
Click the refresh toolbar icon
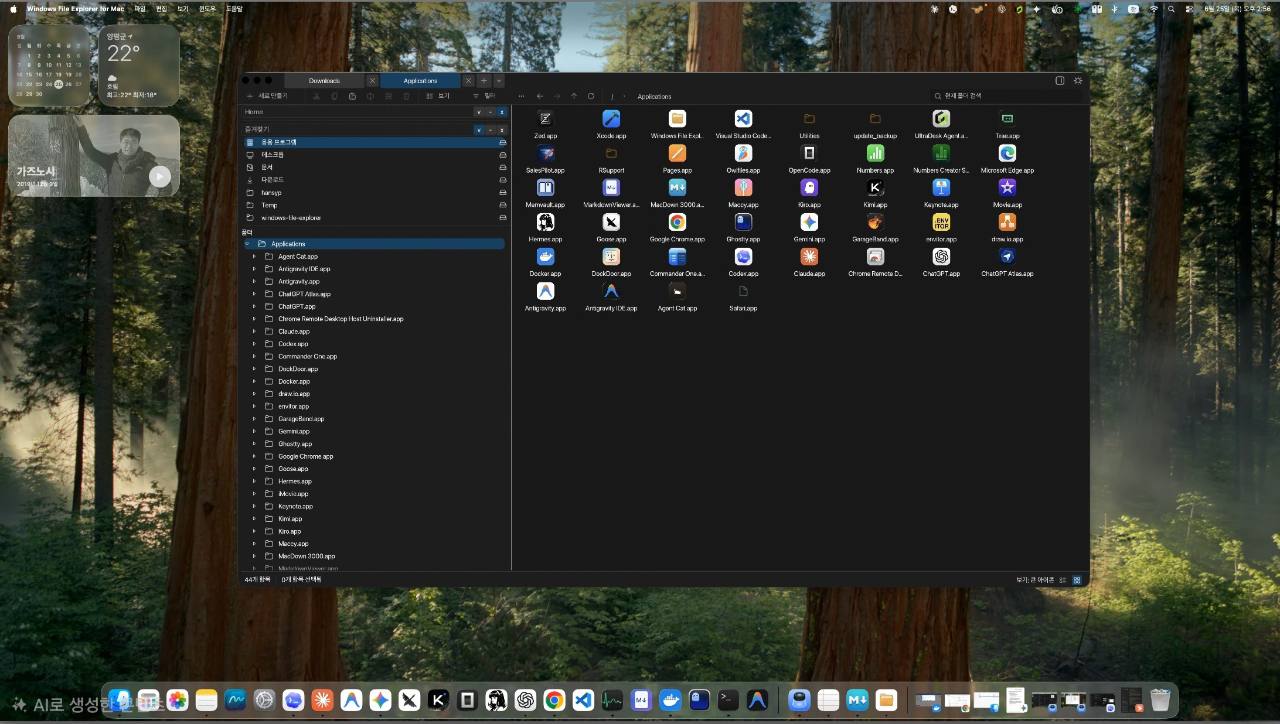591,96
